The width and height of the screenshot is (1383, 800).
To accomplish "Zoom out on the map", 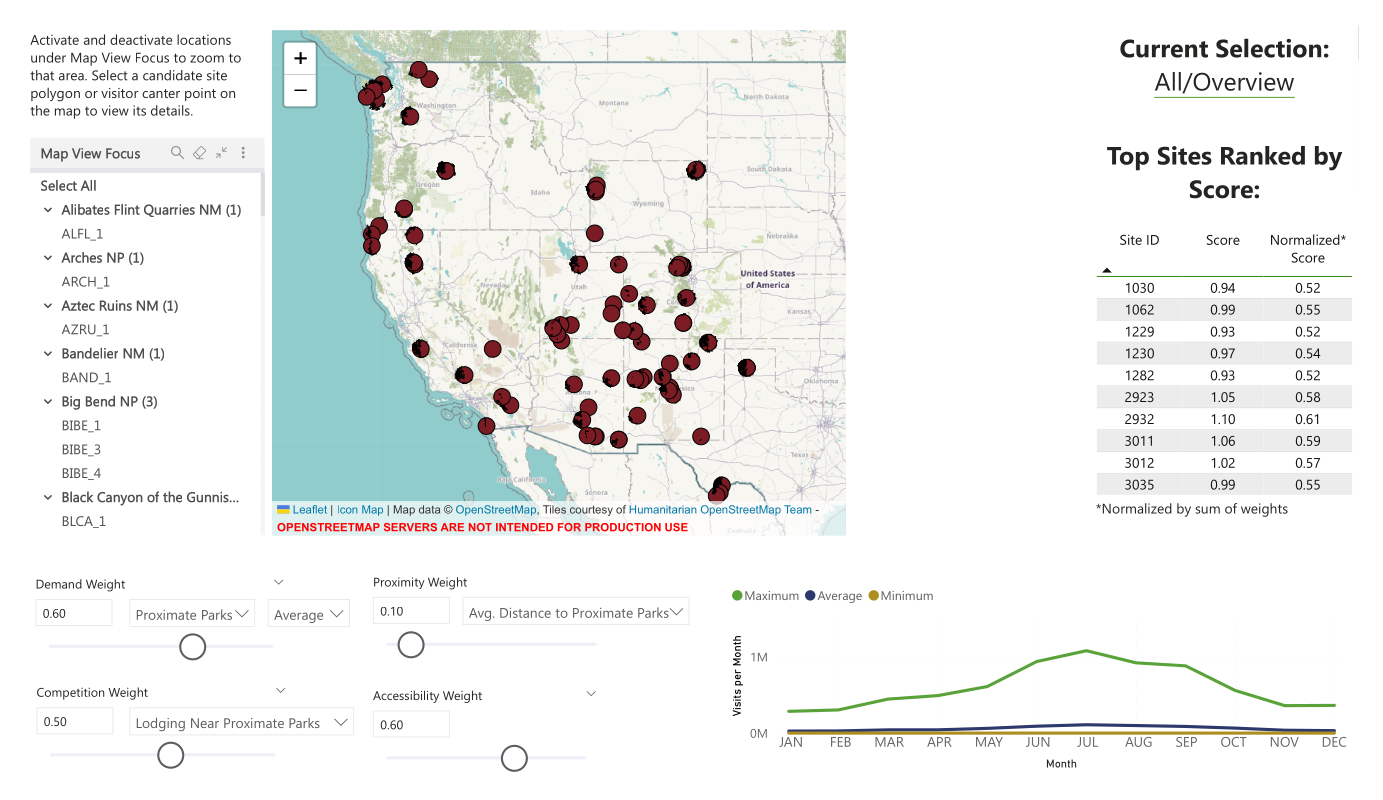I will (300, 90).
